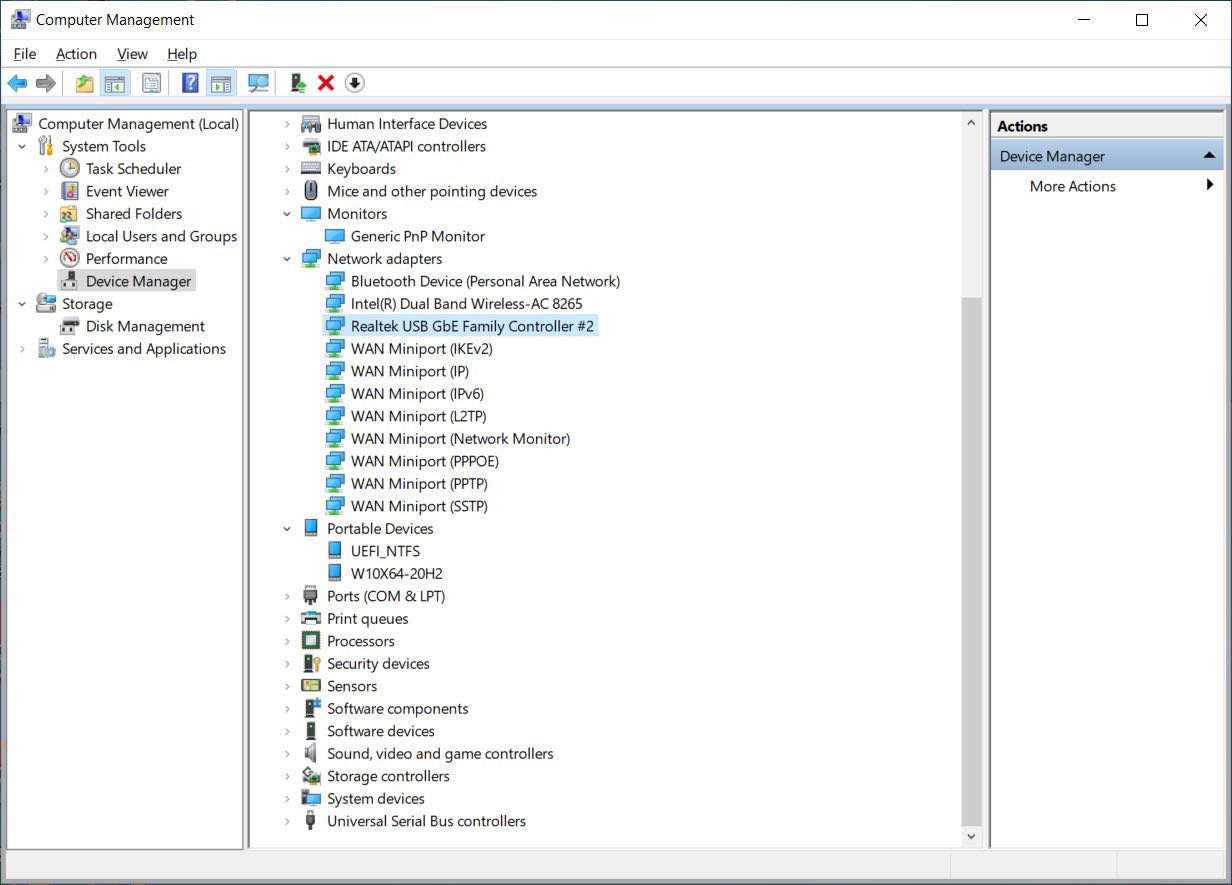
Task: Click the red X Uninstall device icon
Action: (325, 83)
